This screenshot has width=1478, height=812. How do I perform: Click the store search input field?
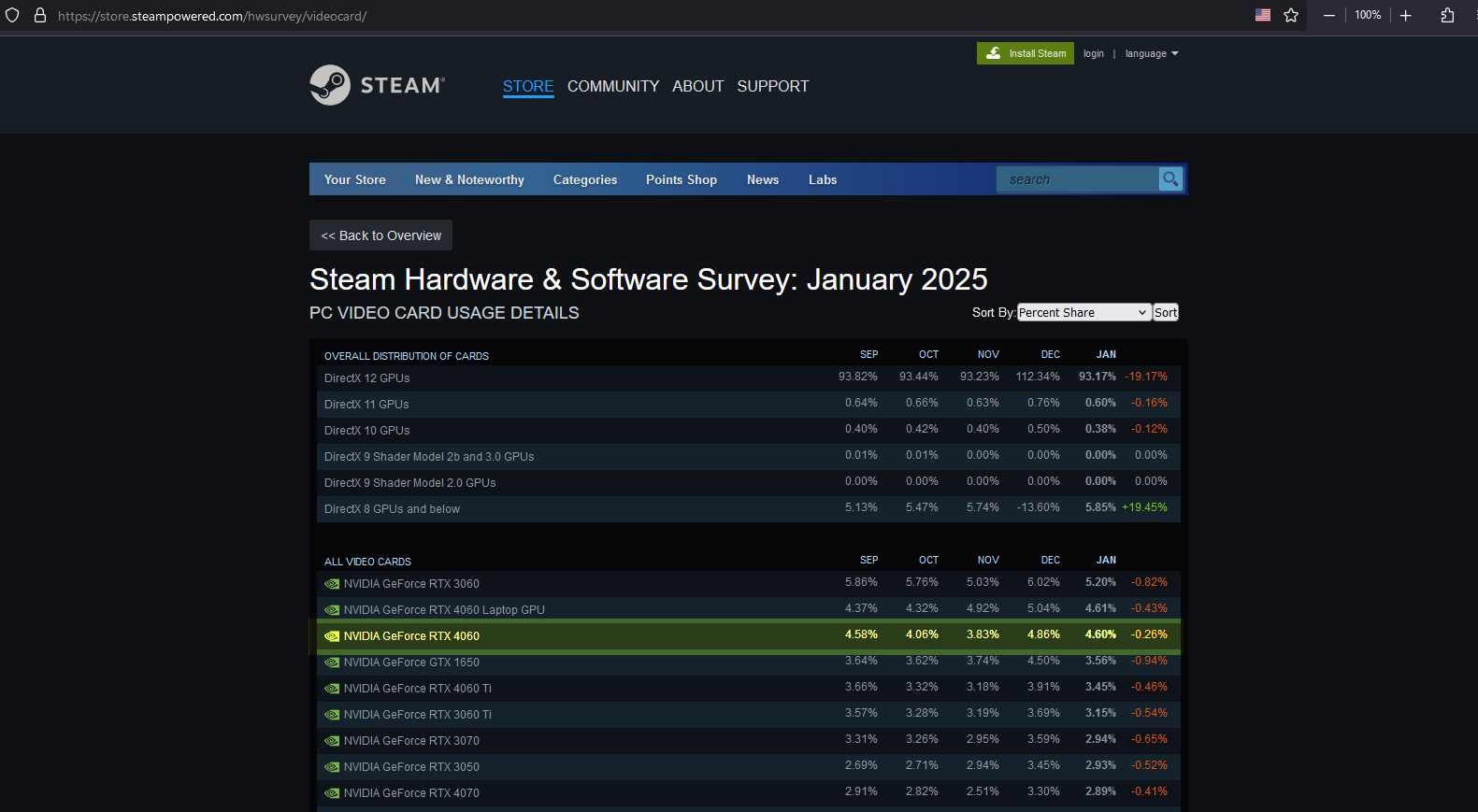(1078, 178)
